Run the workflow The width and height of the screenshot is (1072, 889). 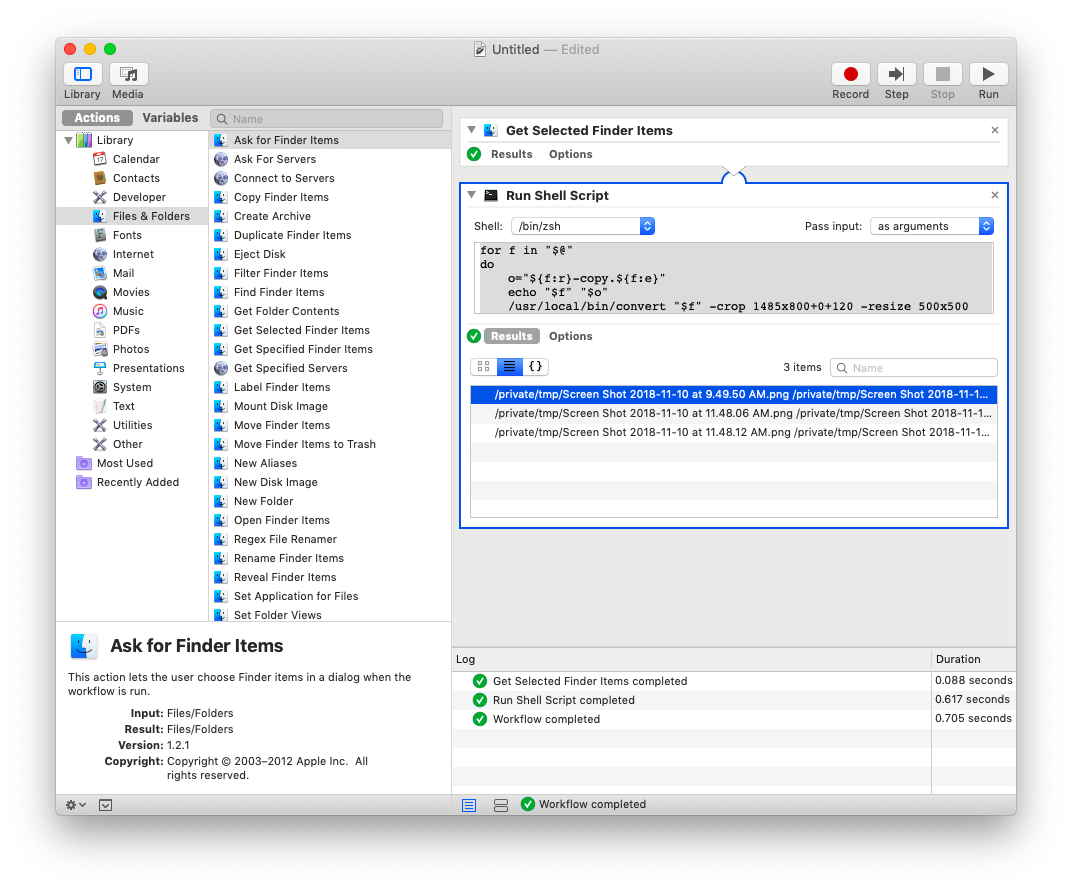pos(988,74)
